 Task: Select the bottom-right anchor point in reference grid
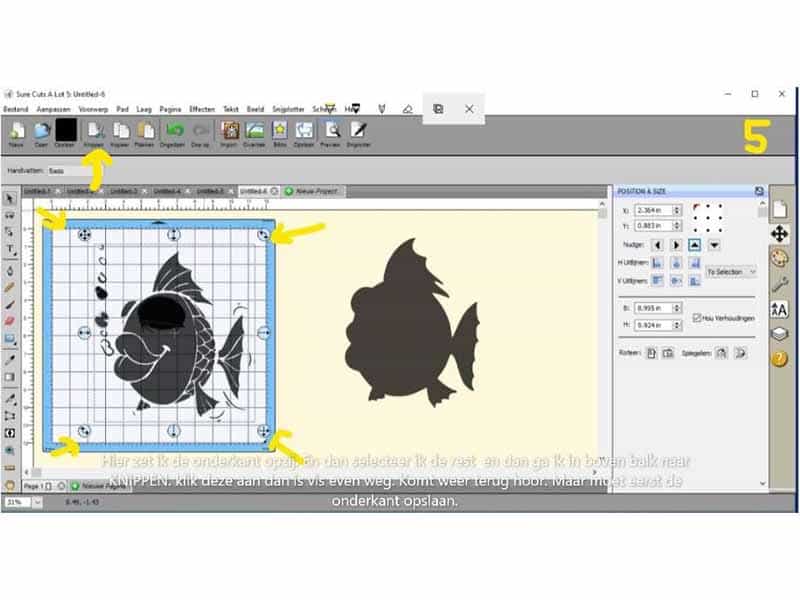pos(720,230)
